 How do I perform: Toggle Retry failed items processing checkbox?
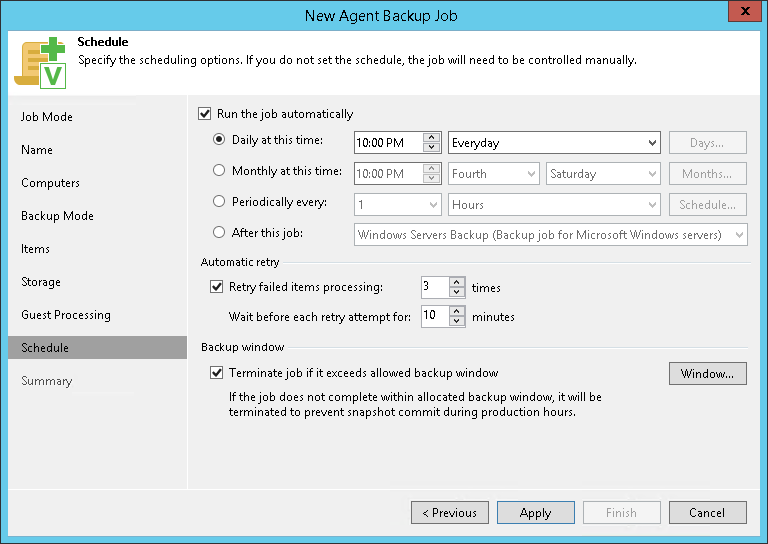[217, 287]
